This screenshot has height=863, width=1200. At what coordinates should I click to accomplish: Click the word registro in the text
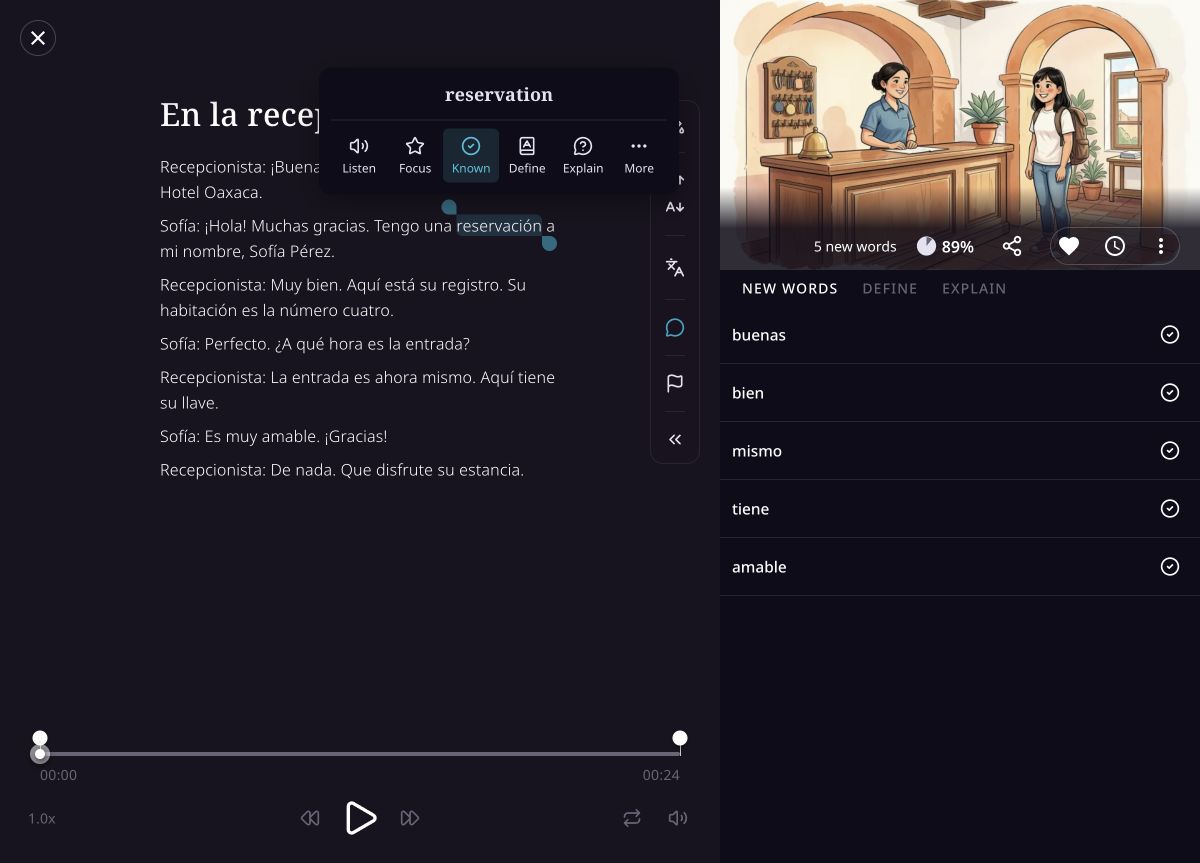point(471,285)
